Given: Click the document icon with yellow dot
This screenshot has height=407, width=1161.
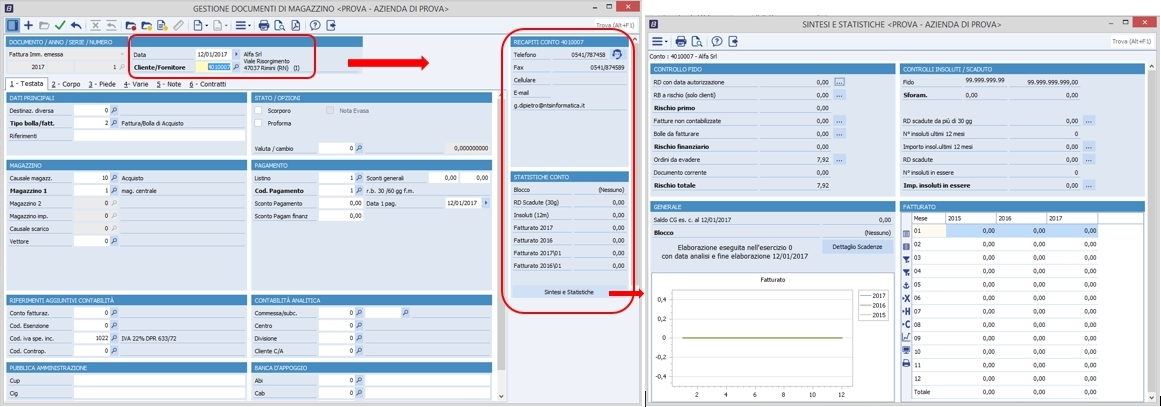Looking at the screenshot, I should point(162,25).
